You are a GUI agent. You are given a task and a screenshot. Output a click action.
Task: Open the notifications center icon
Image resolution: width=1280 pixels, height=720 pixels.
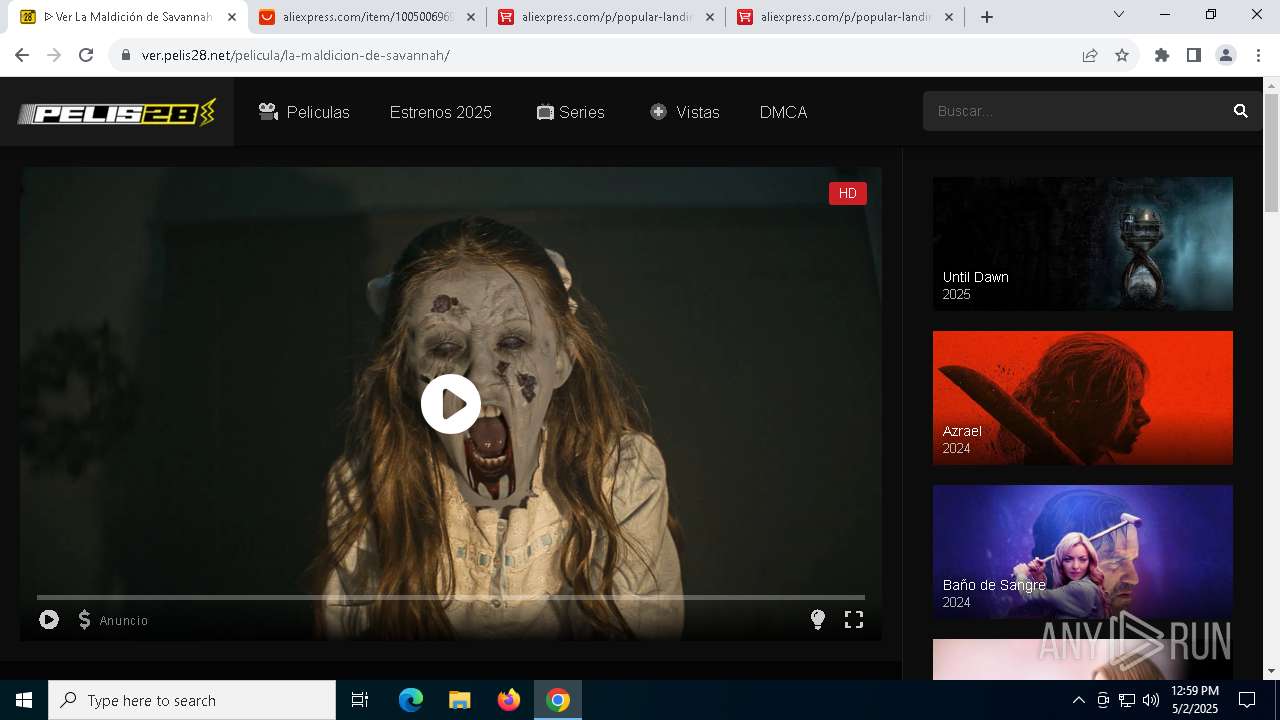click(1247, 700)
